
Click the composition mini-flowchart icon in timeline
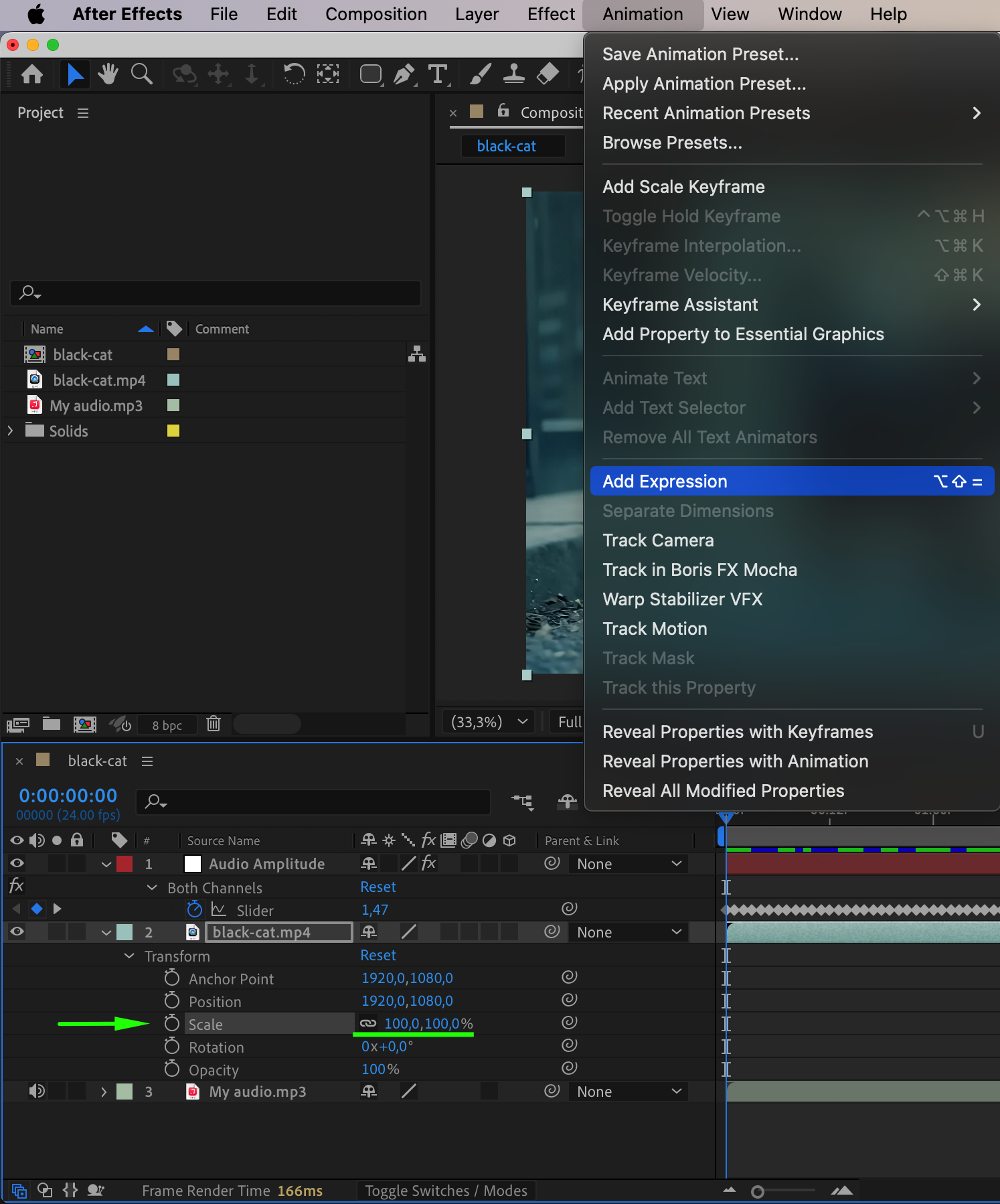click(523, 802)
